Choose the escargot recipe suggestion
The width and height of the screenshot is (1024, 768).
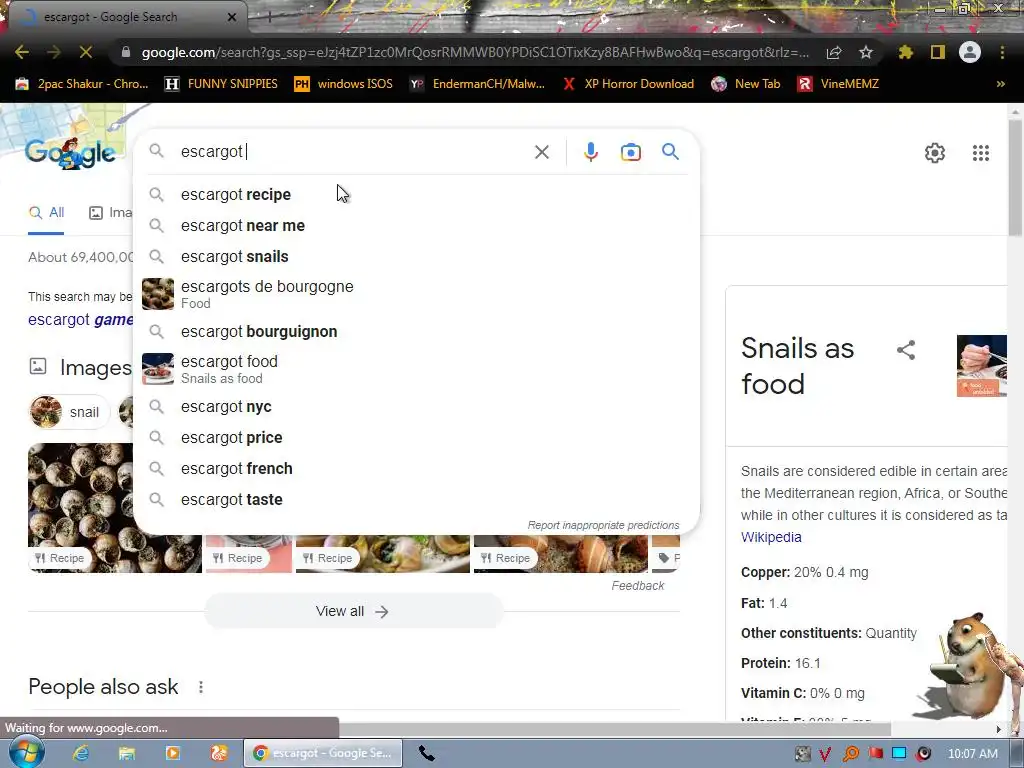point(417,195)
